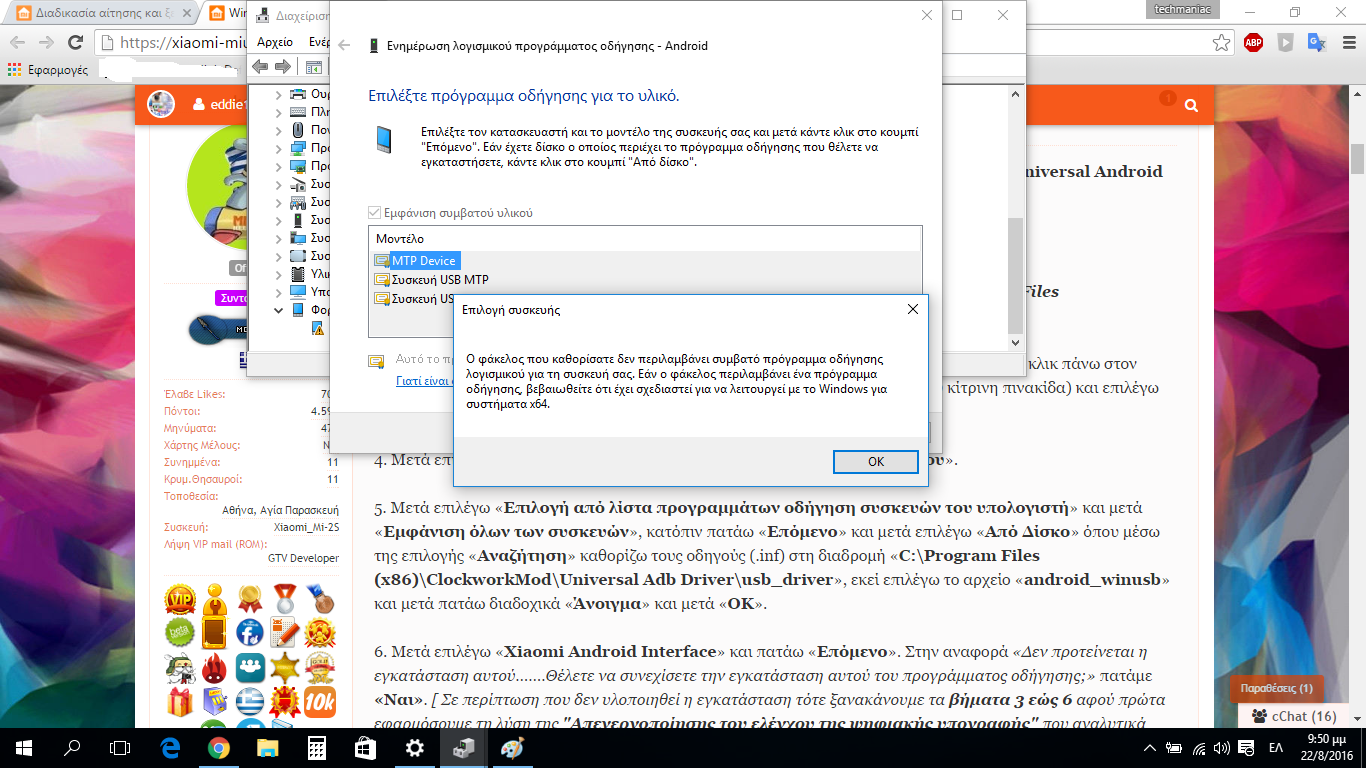Screen dimensions: 1366x768
Task: Select the Συσκευή USB MTP driver entry
Action: (439, 280)
